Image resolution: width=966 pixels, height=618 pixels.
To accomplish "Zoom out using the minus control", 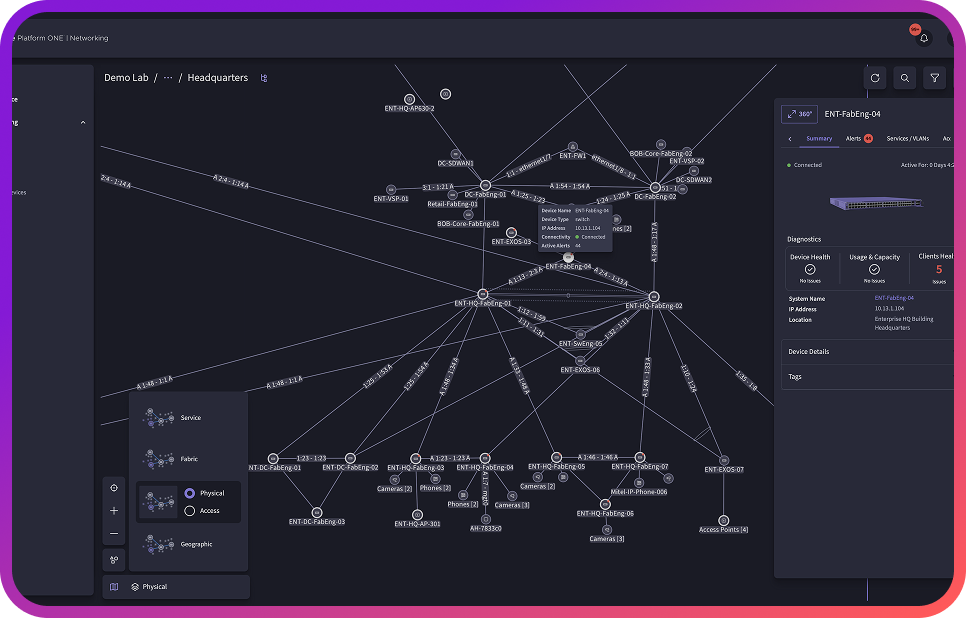I will [x=113, y=533].
